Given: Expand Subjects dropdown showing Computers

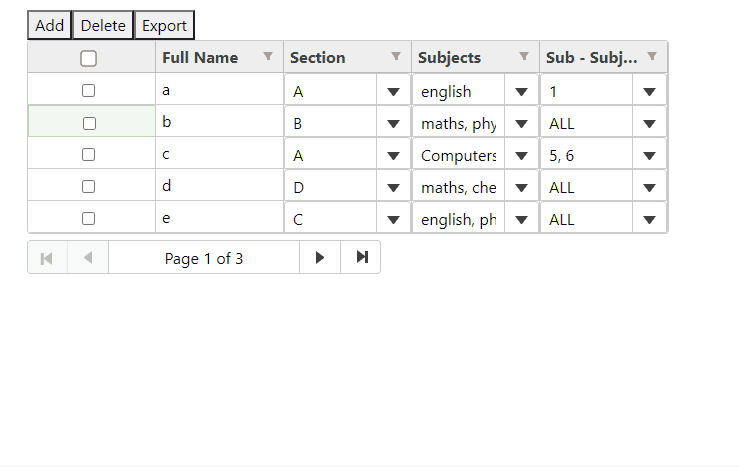Looking at the screenshot, I should click(x=521, y=156).
